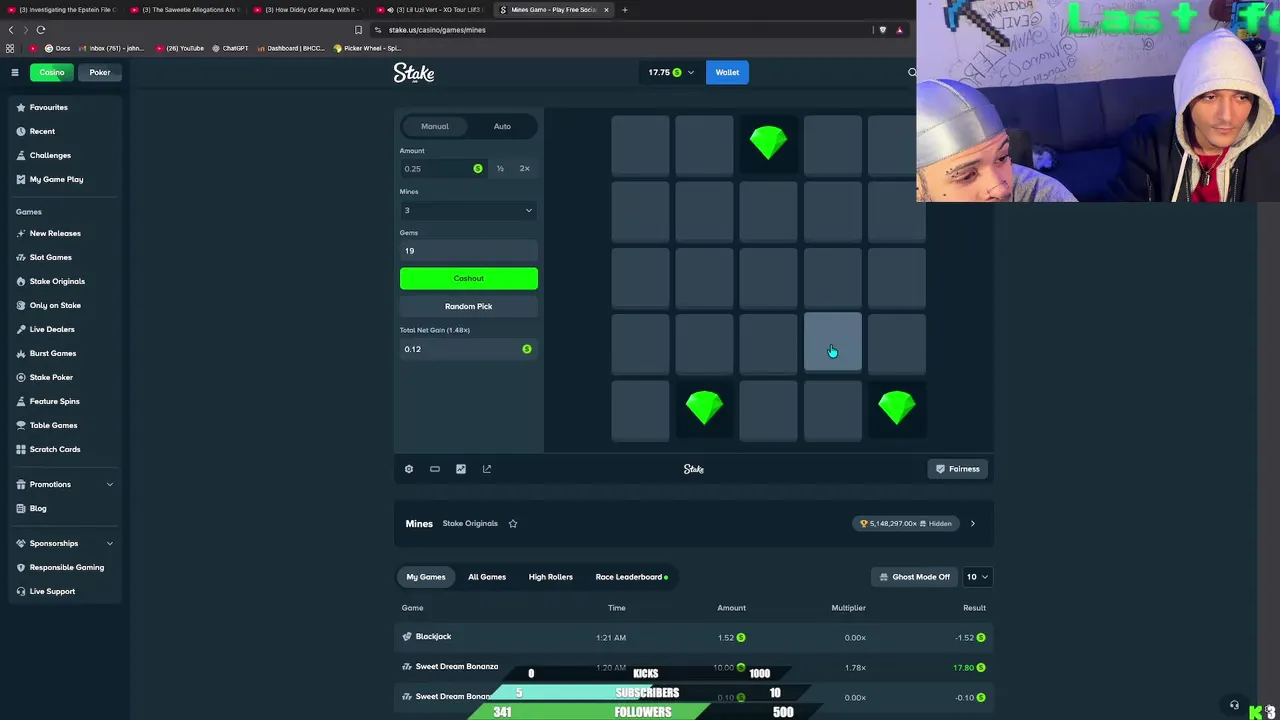
Task: Click Blackjack row in games table
Action: point(694,637)
